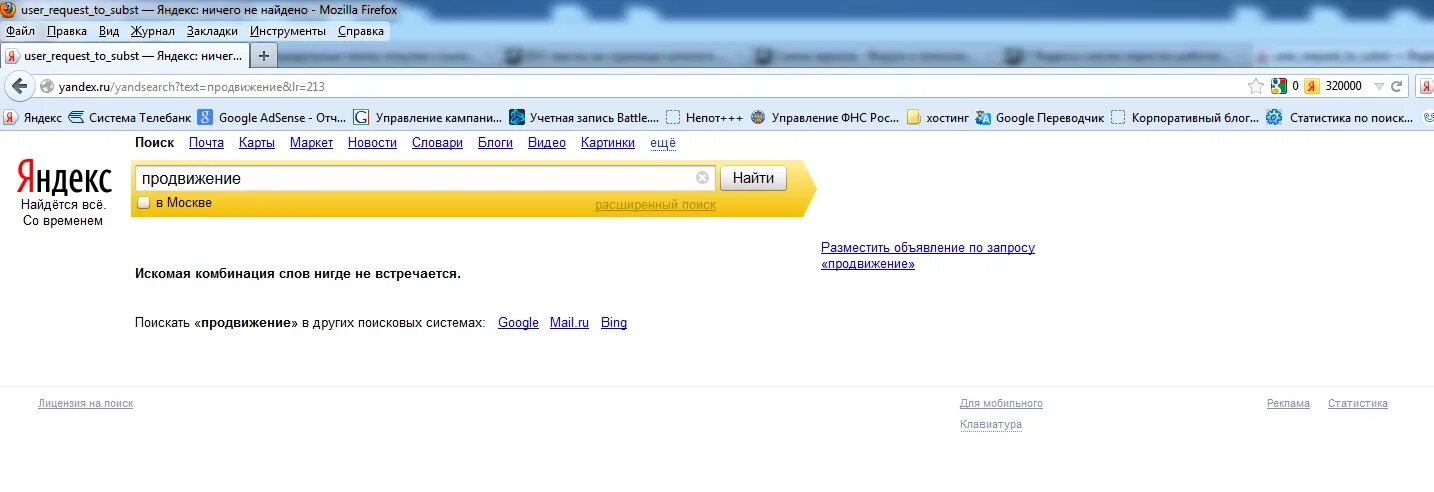Search the query in Google
This screenshot has height=492, width=1434.
click(x=518, y=323)
